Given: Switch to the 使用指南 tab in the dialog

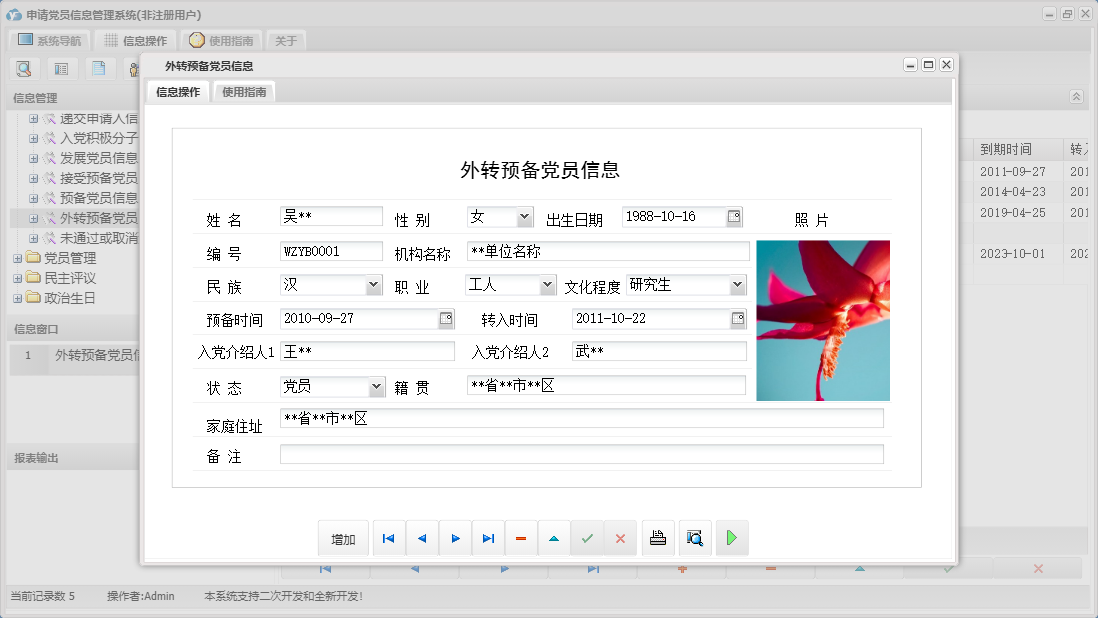Looking at the screenshot, I should (x=244, y=92).
